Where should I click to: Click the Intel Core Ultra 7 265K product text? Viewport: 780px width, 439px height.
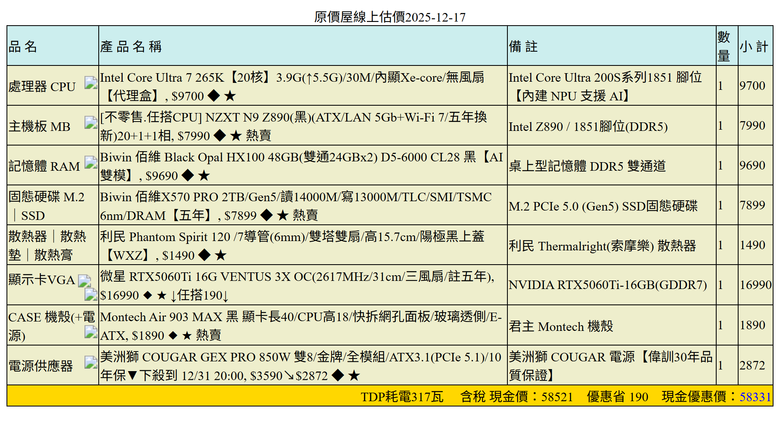point(292,87)
